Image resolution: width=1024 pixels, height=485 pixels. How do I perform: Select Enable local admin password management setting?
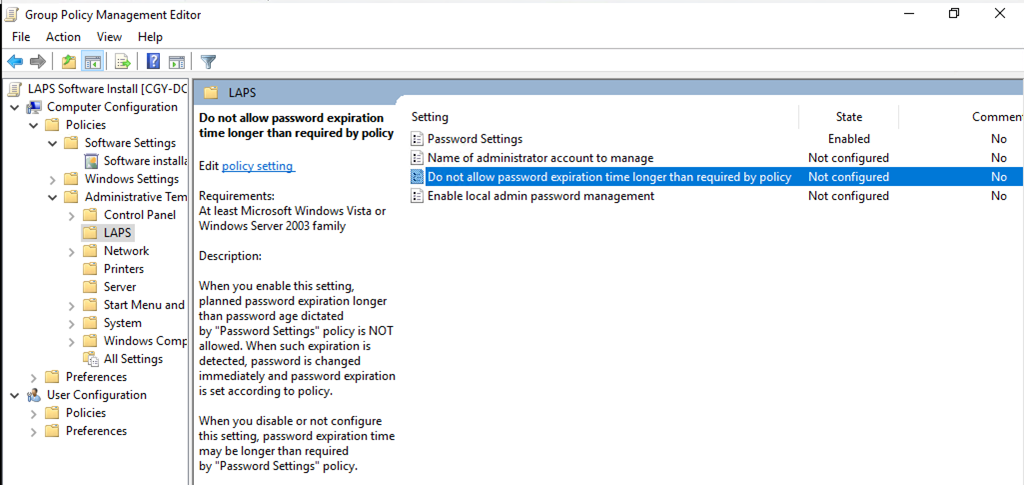click(540, 196)
